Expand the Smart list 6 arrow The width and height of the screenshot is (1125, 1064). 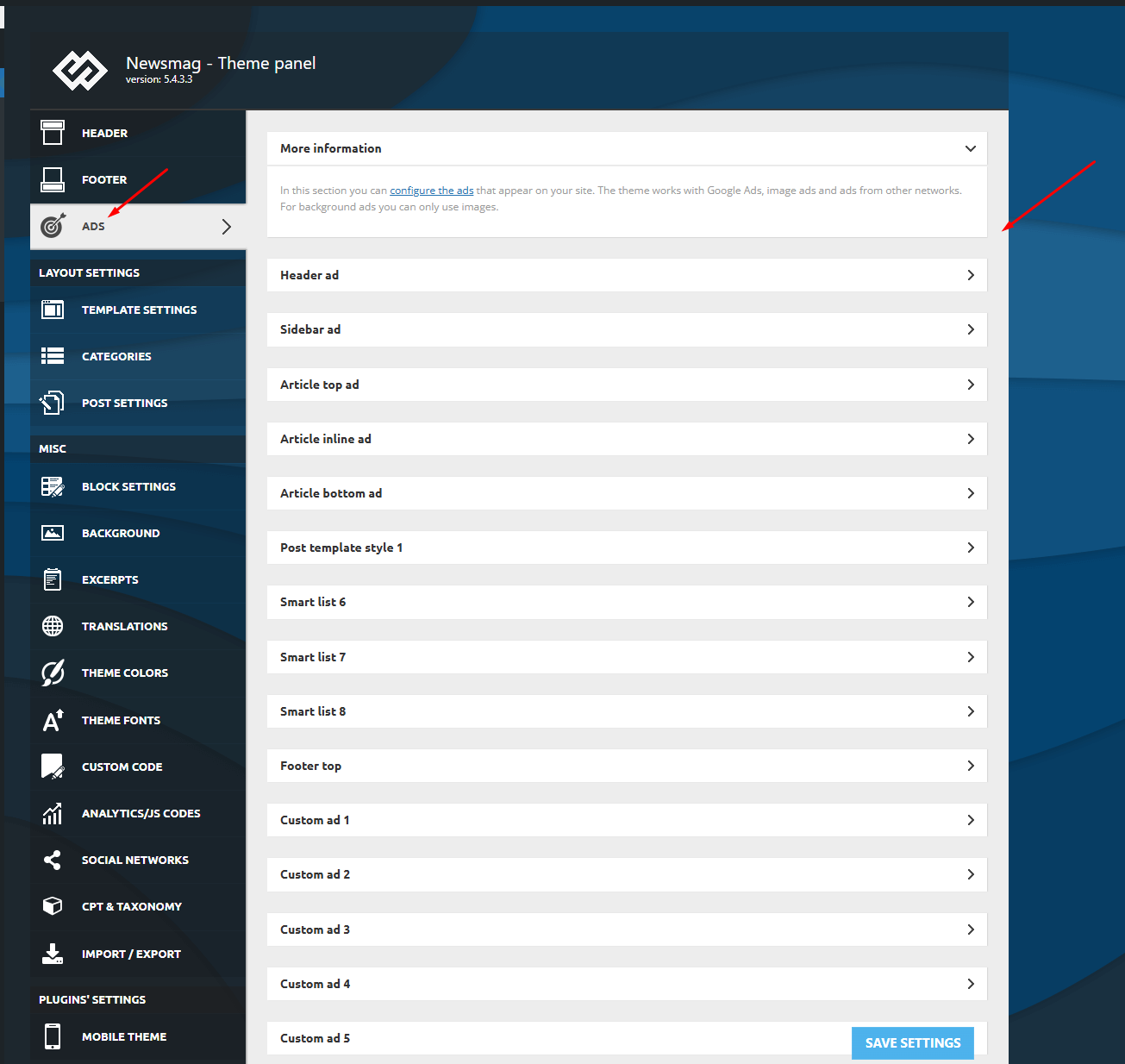coord(971,602)
